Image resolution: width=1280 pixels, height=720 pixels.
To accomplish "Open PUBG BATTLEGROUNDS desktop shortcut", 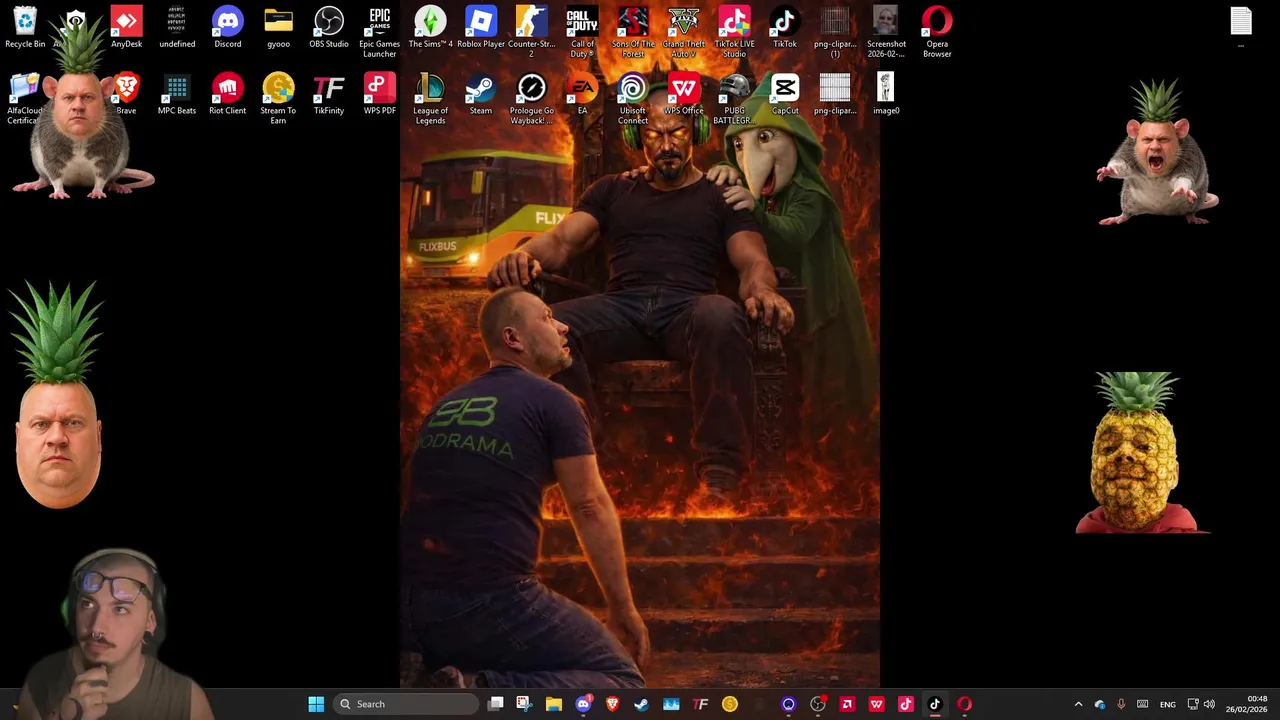I will pyautogui.click(x=734, y=98).
